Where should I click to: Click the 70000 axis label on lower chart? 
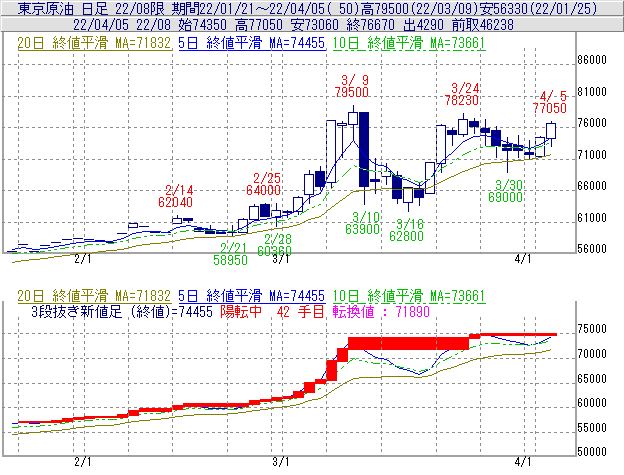click(x=592, y=354)
